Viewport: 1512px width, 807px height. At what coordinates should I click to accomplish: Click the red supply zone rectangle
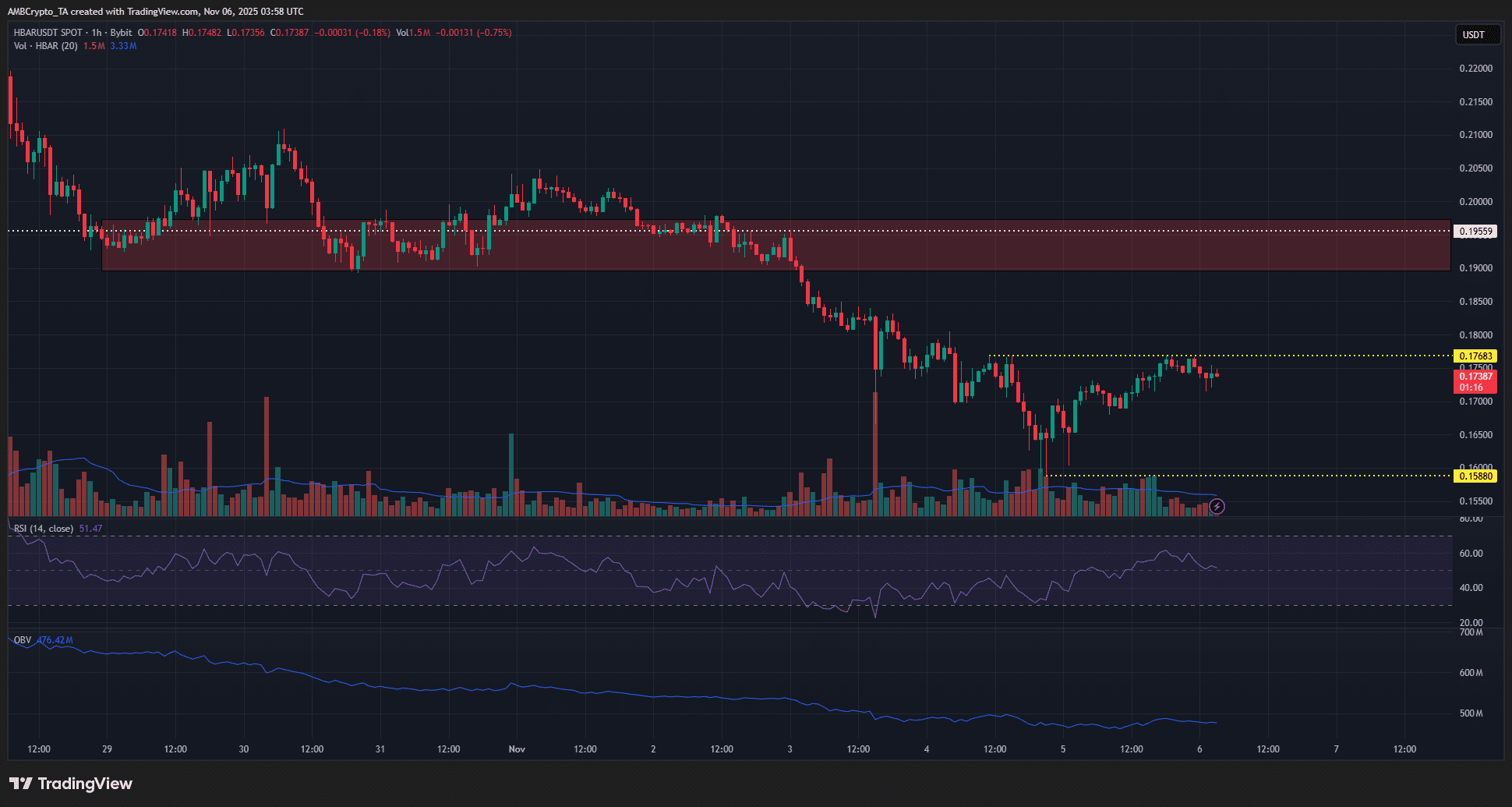(776, 246)
